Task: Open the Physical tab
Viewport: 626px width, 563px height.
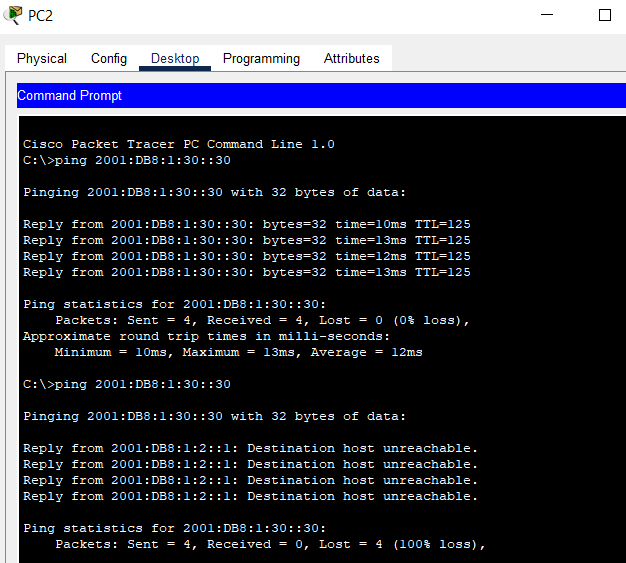Action: coord(42,58)
